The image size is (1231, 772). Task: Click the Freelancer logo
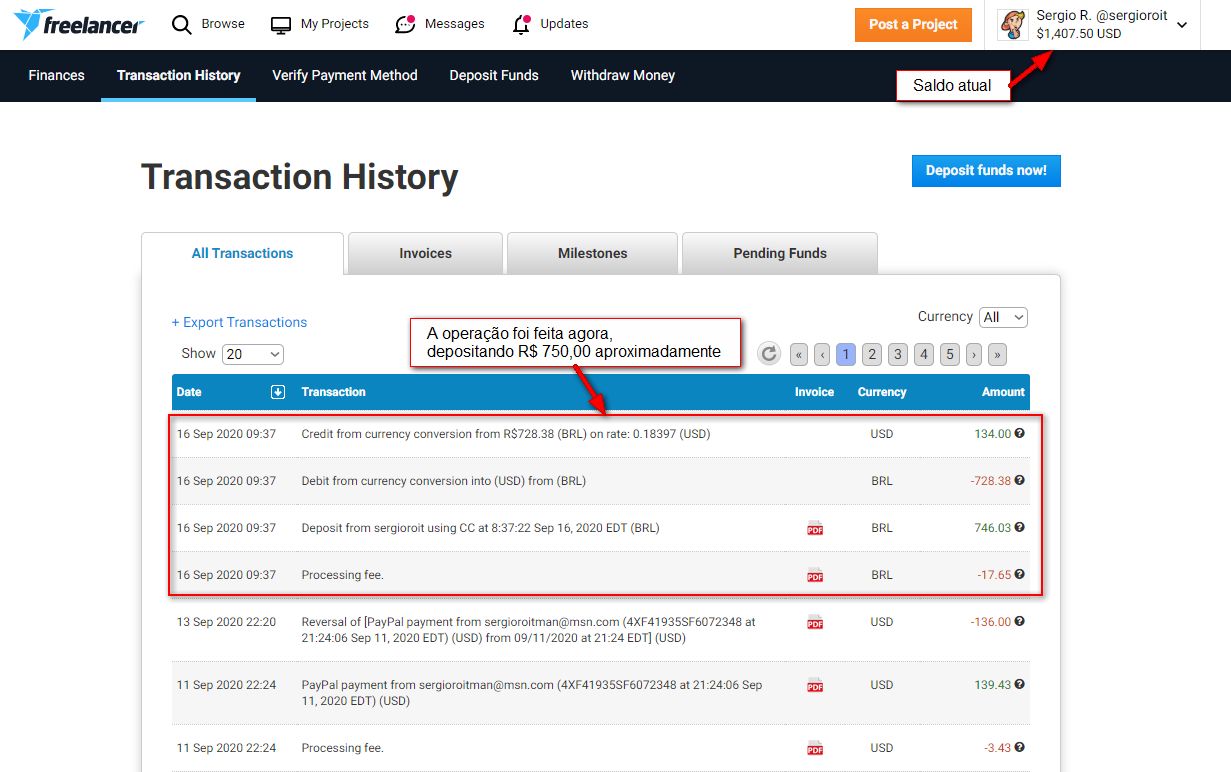click(79, 24)
